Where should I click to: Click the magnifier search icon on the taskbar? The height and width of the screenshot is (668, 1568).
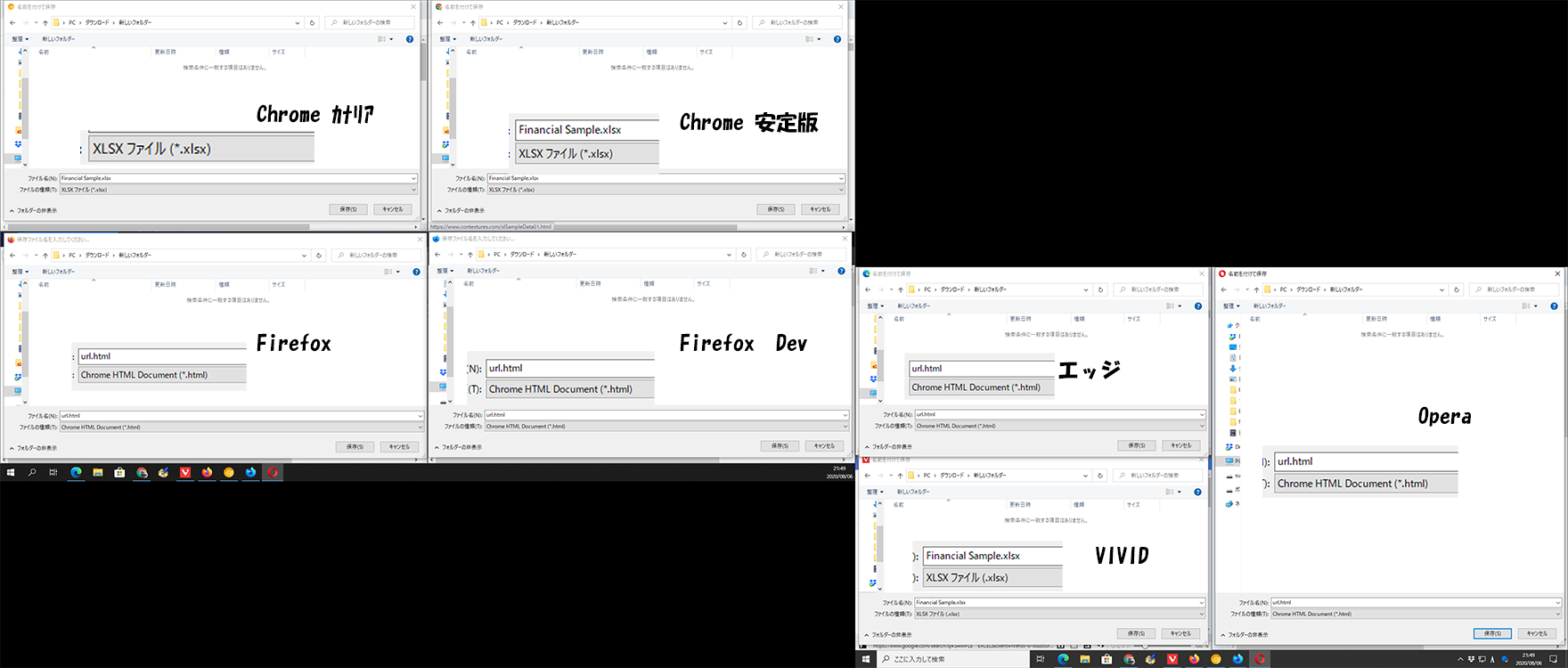click(32, 473)
